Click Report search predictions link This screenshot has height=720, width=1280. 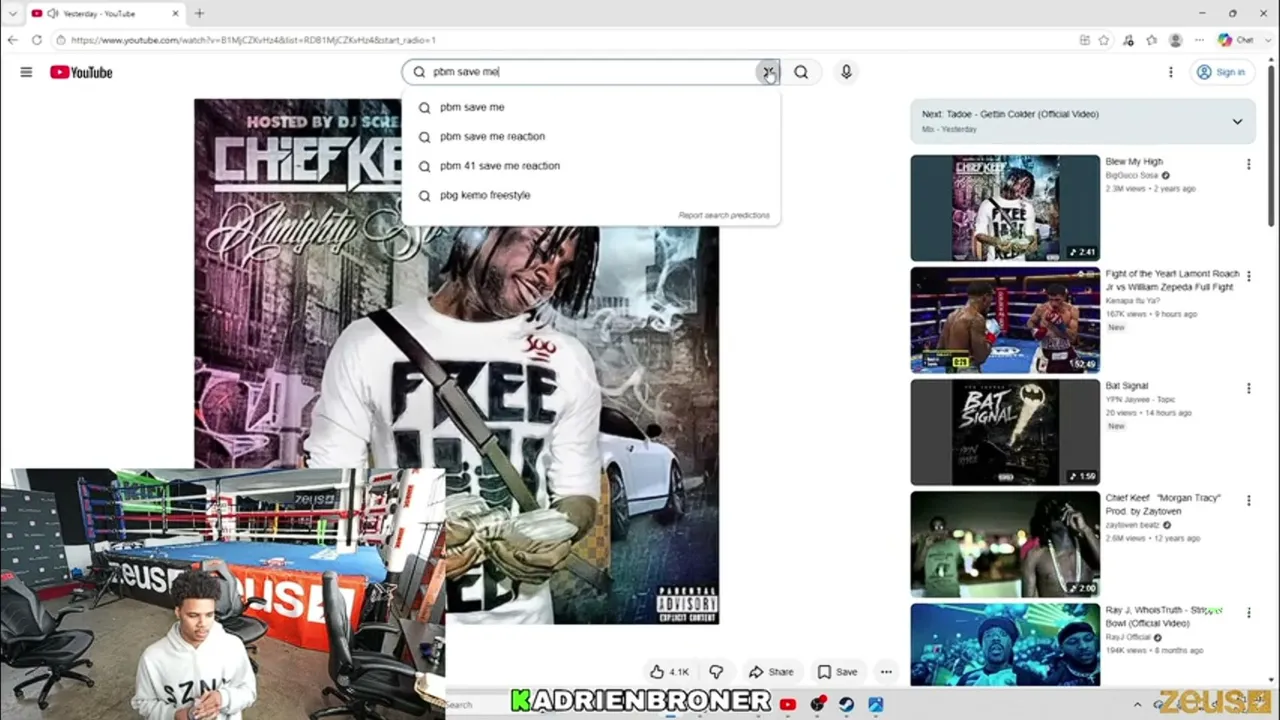[724, 215]
